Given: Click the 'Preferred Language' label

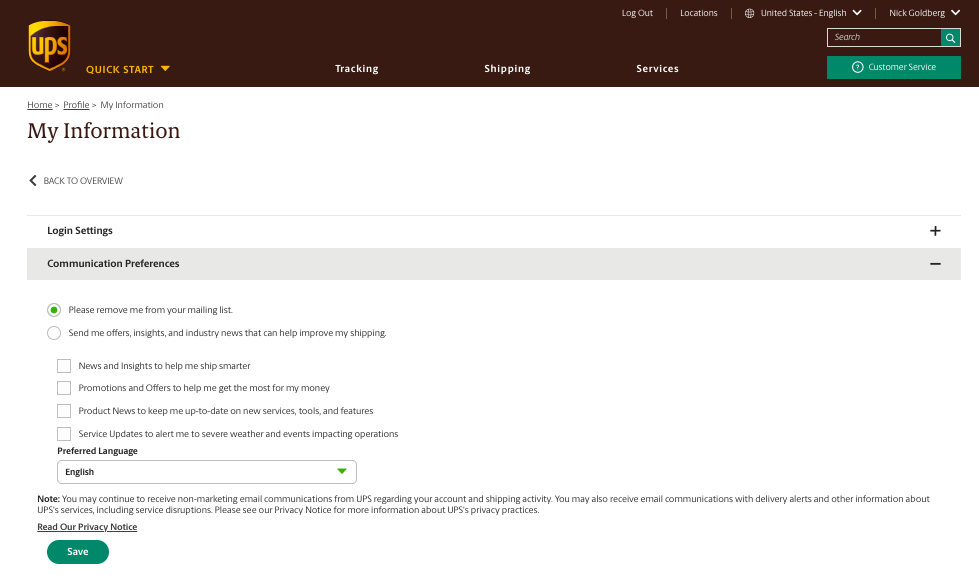Looking at the screenshot, I should click(97, 451).
